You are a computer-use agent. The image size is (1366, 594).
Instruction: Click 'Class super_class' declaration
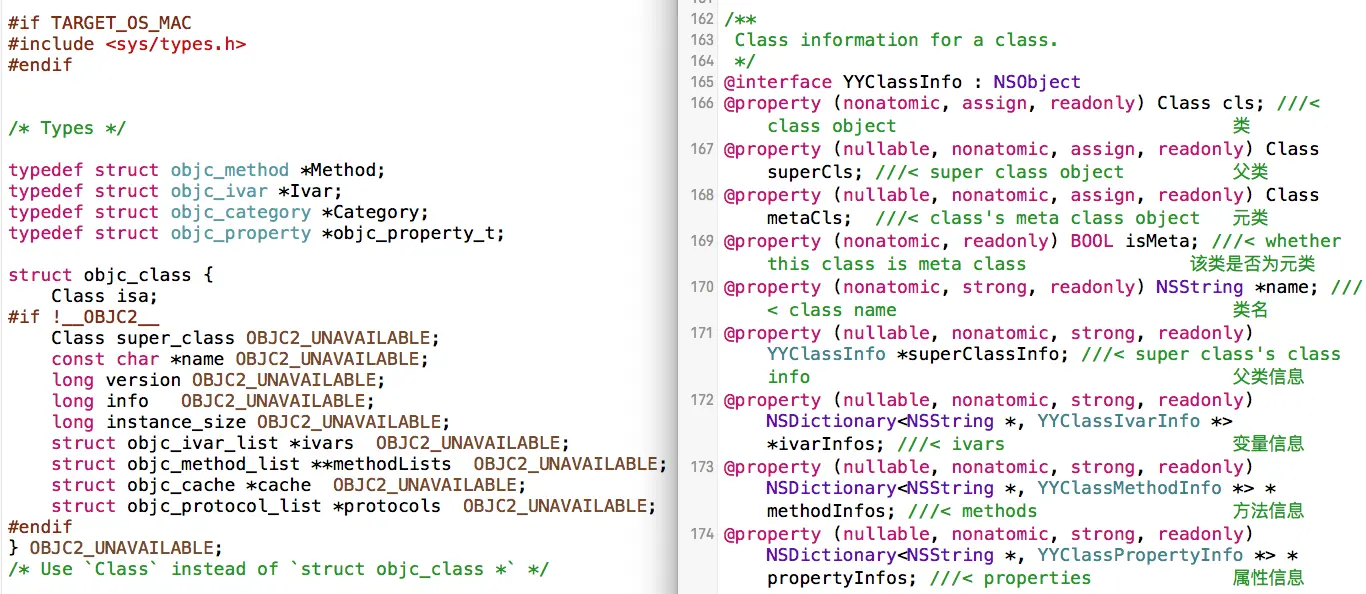143,338
